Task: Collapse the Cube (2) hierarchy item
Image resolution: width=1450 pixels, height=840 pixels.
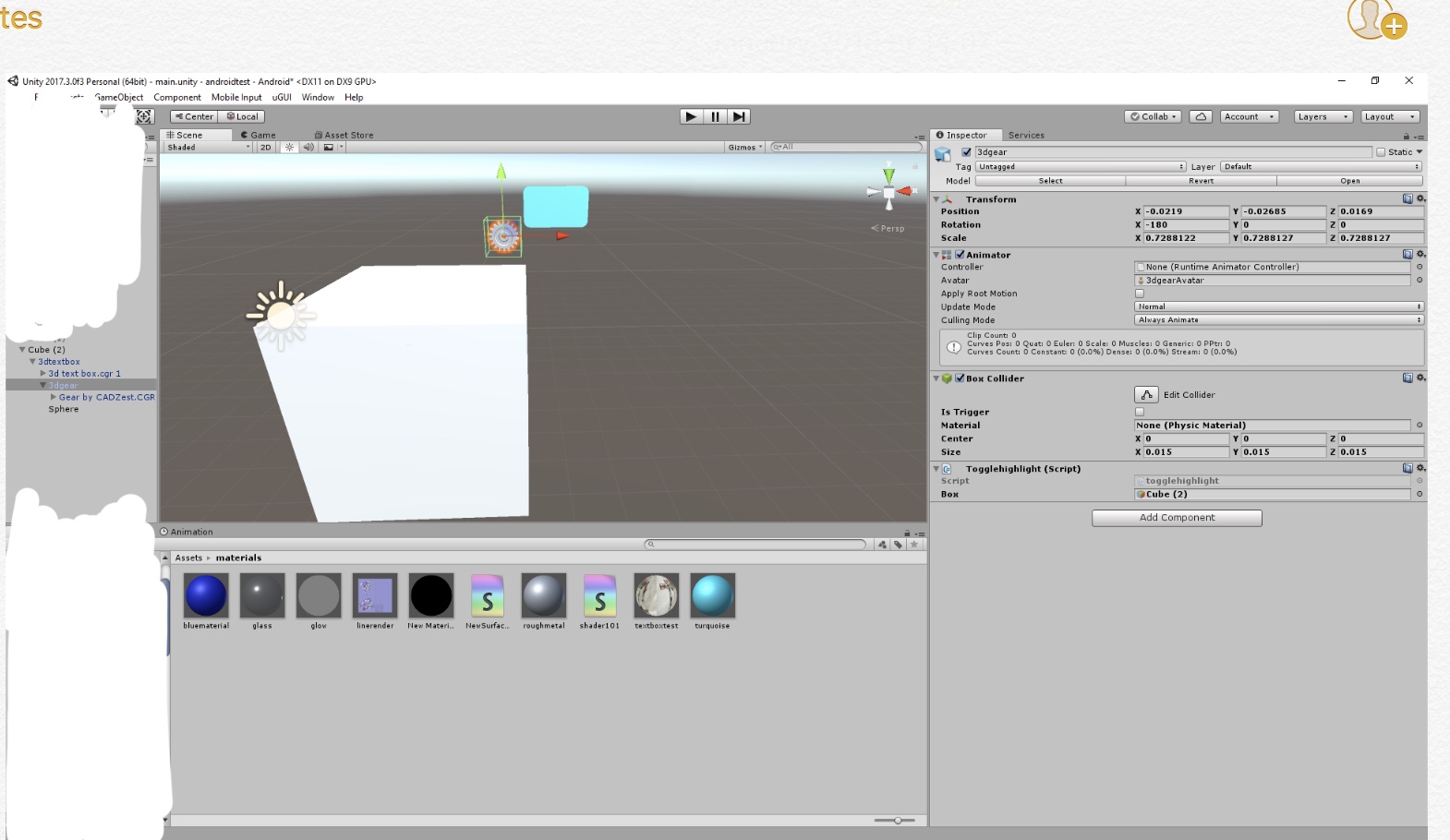Action: 22,350
